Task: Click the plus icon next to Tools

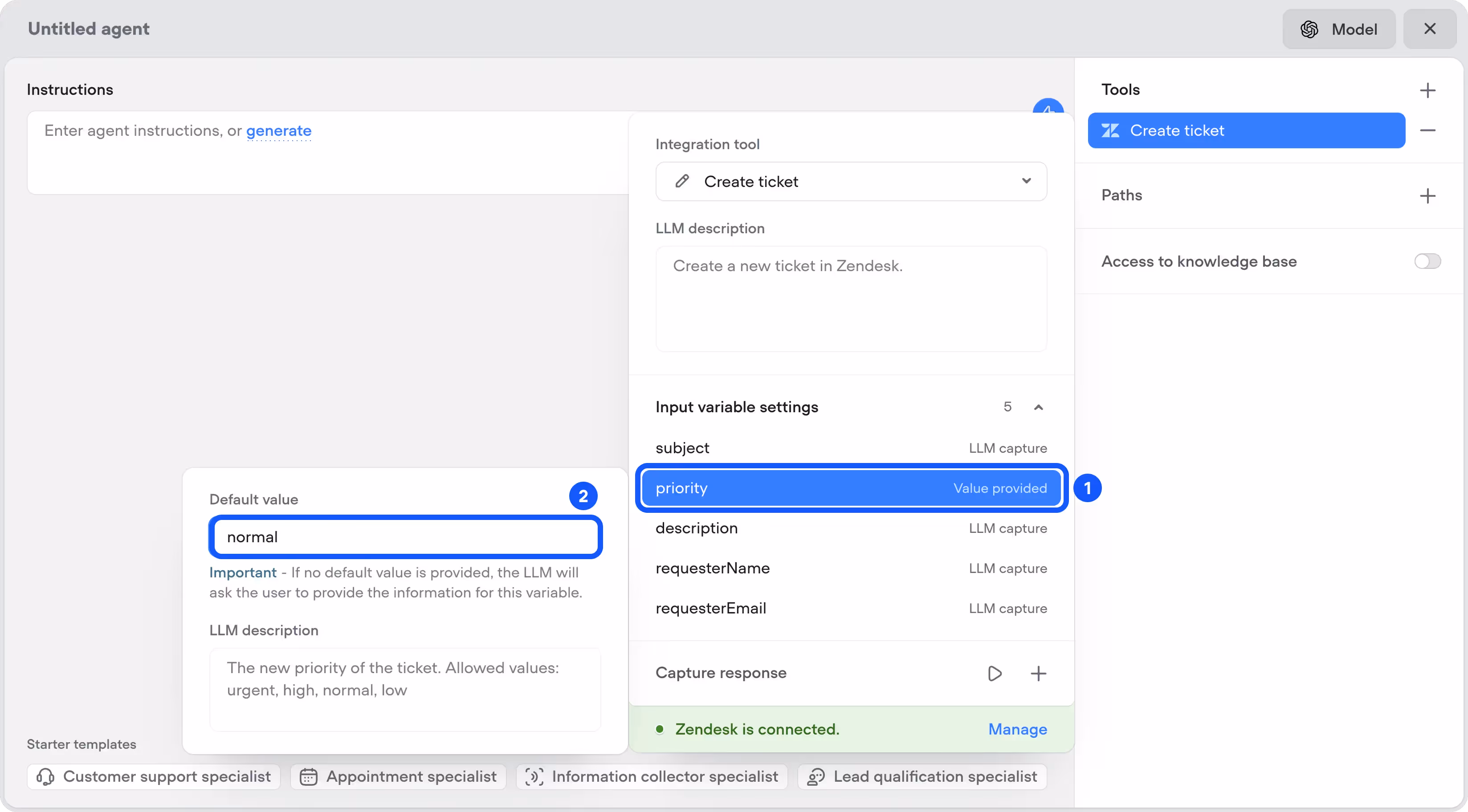Action: coord(1427,90)
